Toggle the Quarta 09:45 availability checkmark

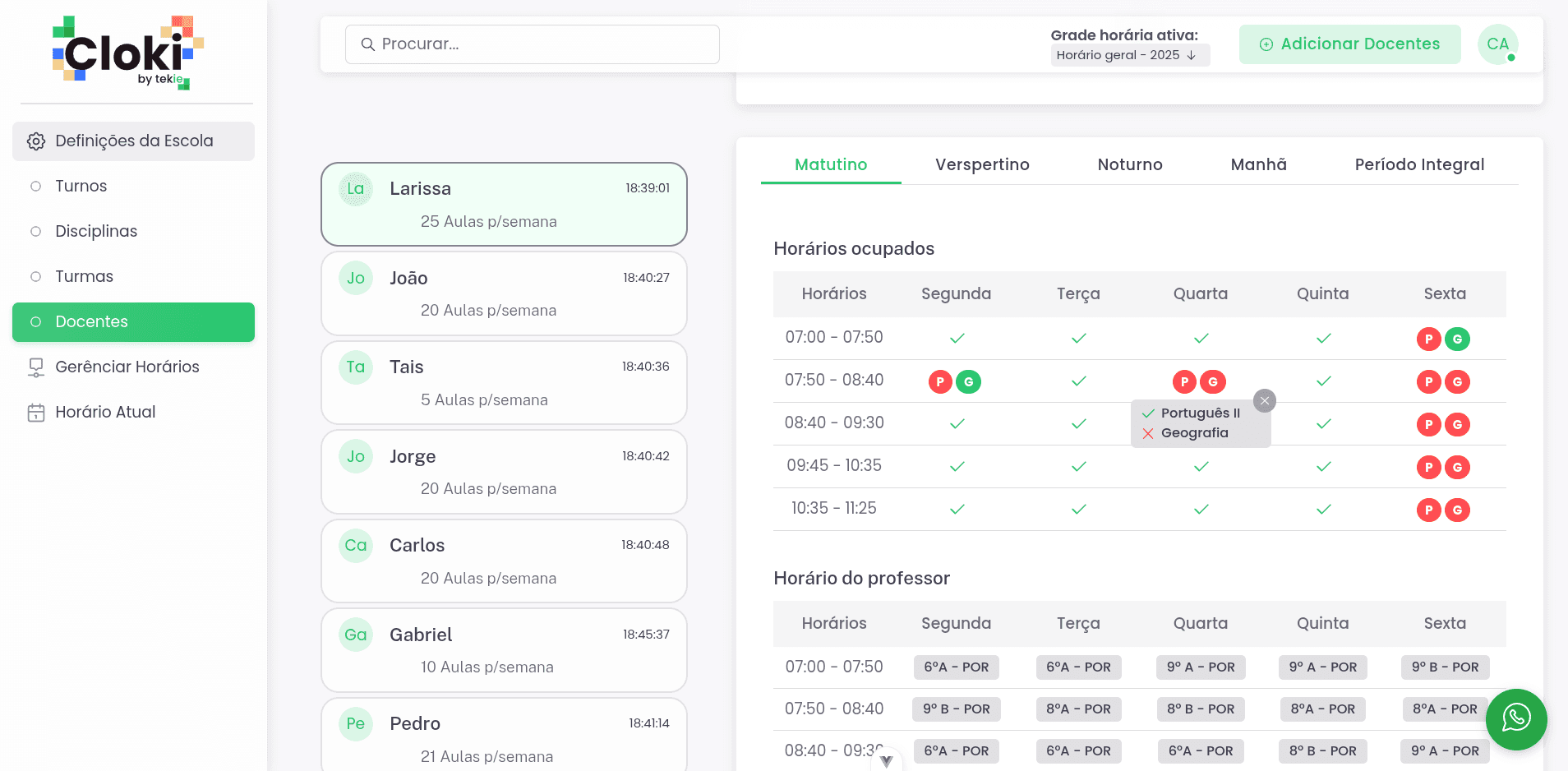tap(1201, 466)
